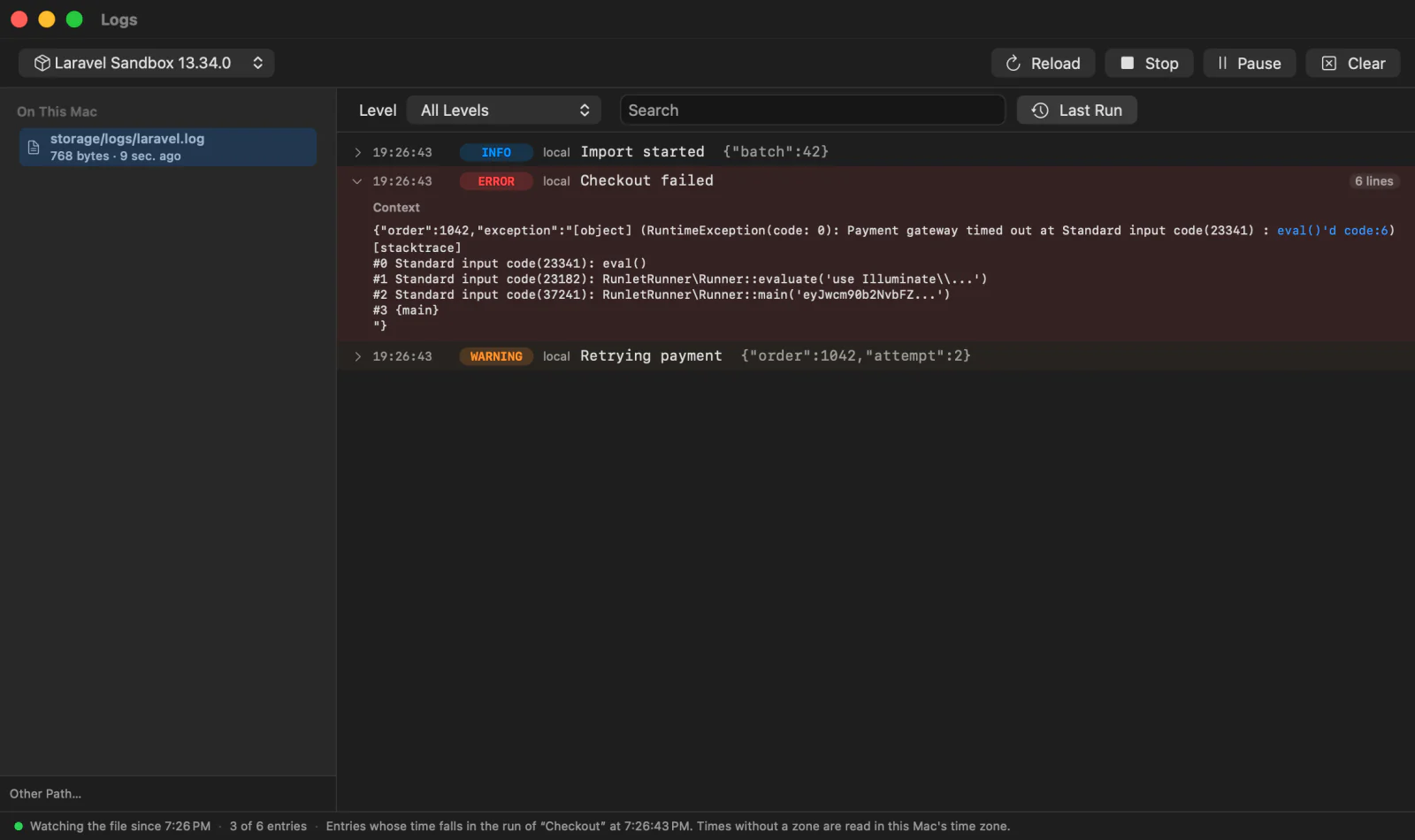Click the Search field
Screen dimensions: 1415x840
coord(813,111)
